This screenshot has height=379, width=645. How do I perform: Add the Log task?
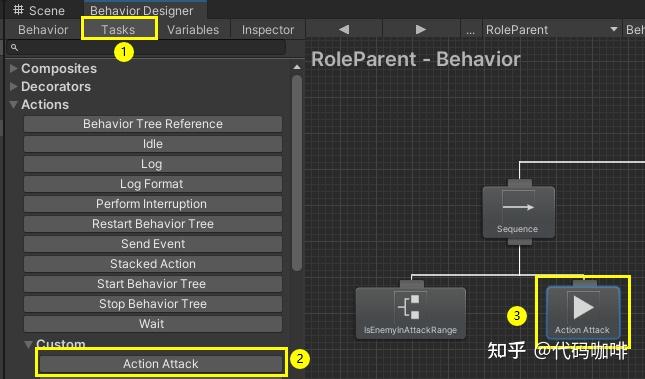153,164
